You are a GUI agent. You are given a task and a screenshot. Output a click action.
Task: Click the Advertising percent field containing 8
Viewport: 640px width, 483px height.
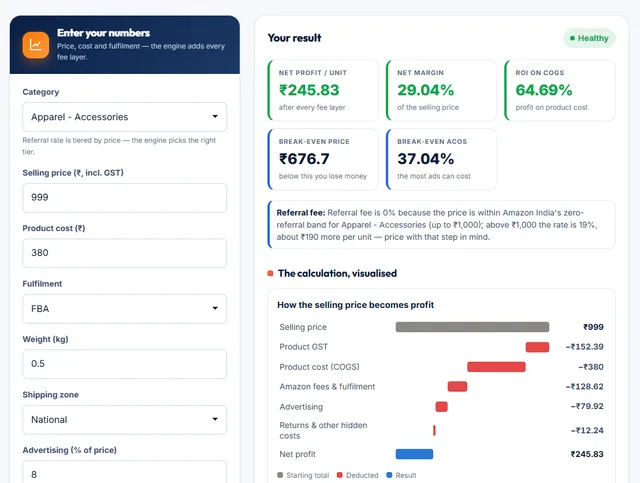coord(124,474)
